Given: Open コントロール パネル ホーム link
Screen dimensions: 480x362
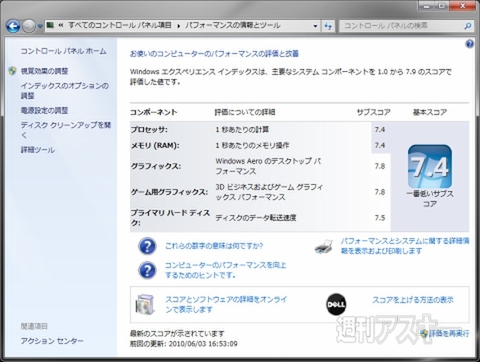Looking at the screenshot, I should coord(63,51).
